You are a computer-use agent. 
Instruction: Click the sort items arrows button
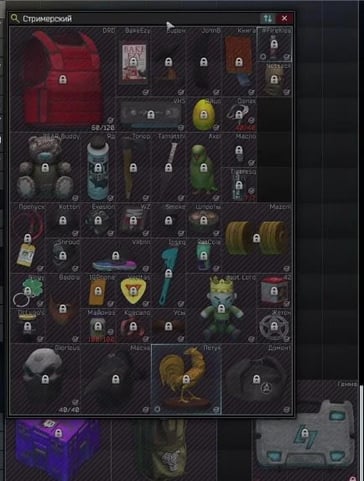click(267, 19)
